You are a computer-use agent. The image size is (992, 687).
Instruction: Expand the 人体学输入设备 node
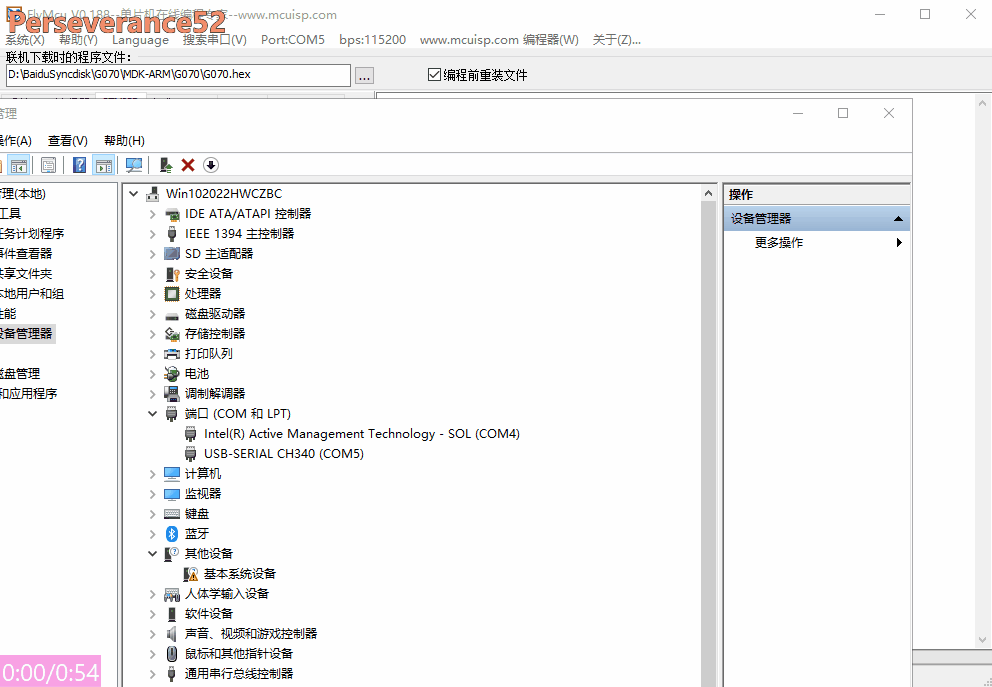click(152, 594)
